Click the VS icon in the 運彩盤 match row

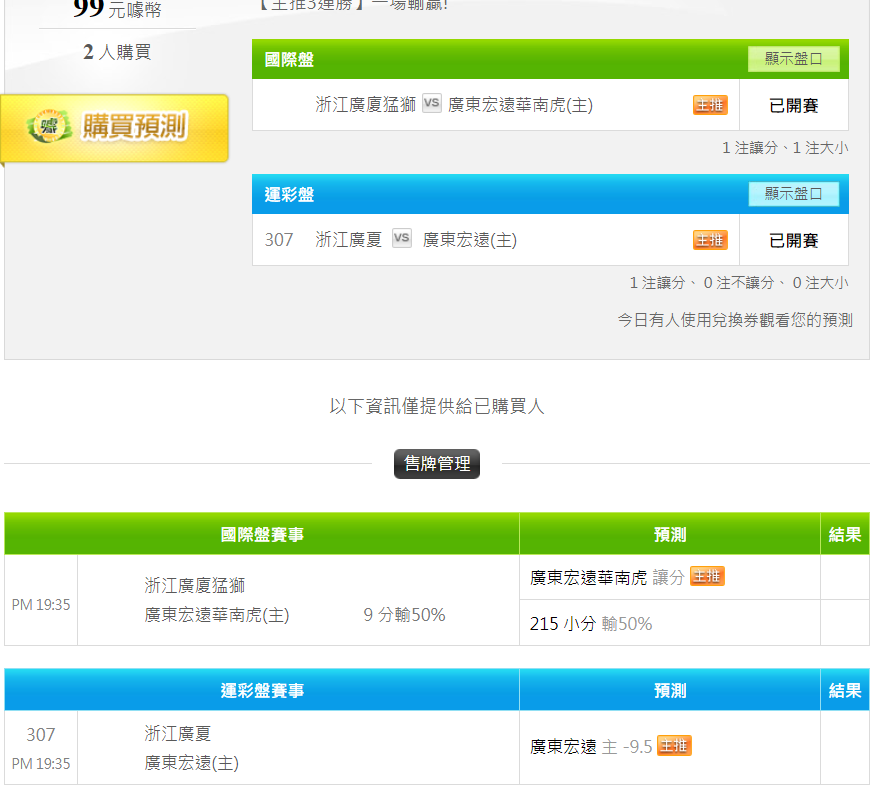[402, 239]
